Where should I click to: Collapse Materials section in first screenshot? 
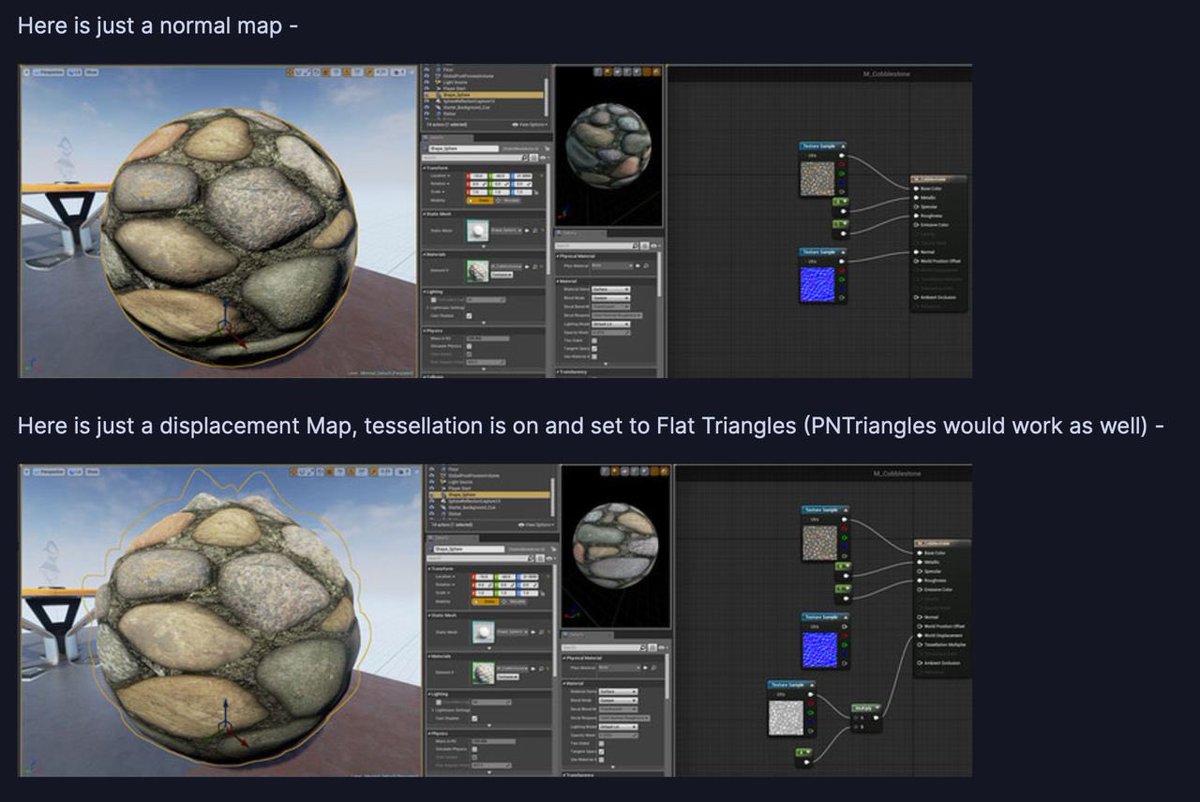[424, 255]
